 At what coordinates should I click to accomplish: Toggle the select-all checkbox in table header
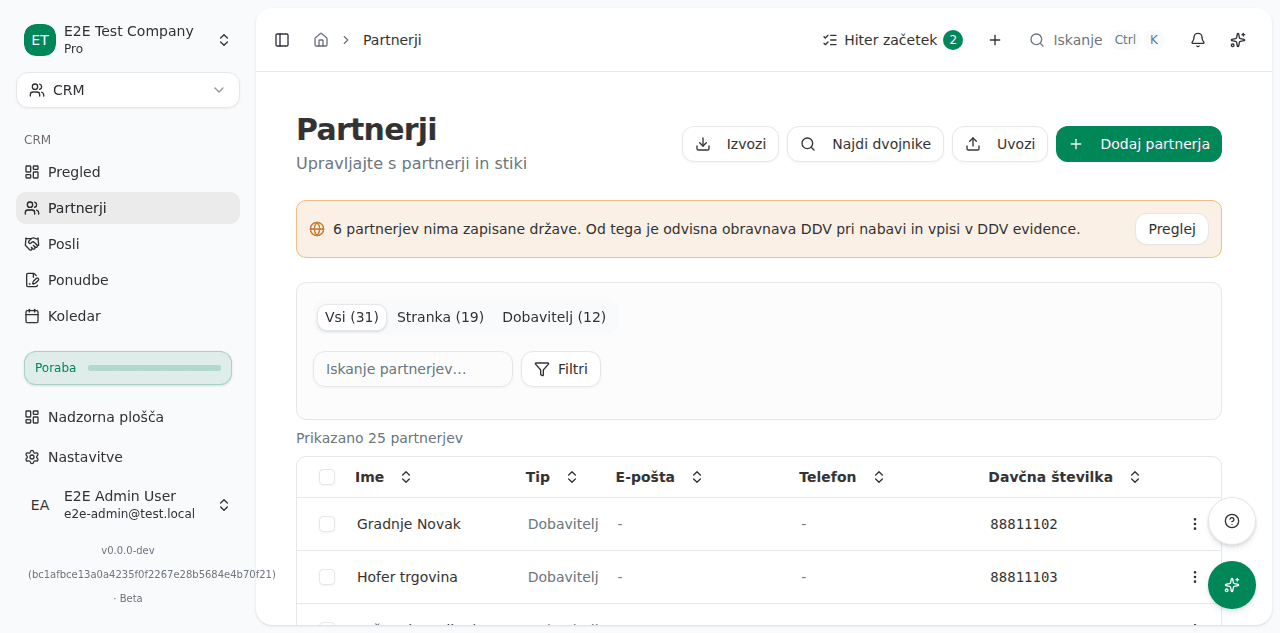327,477
